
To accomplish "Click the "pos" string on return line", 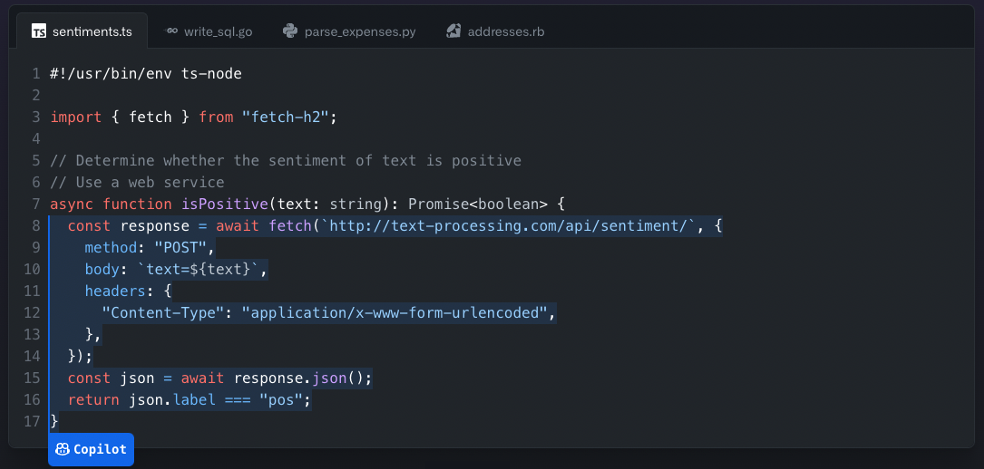I will pos(281,400).
